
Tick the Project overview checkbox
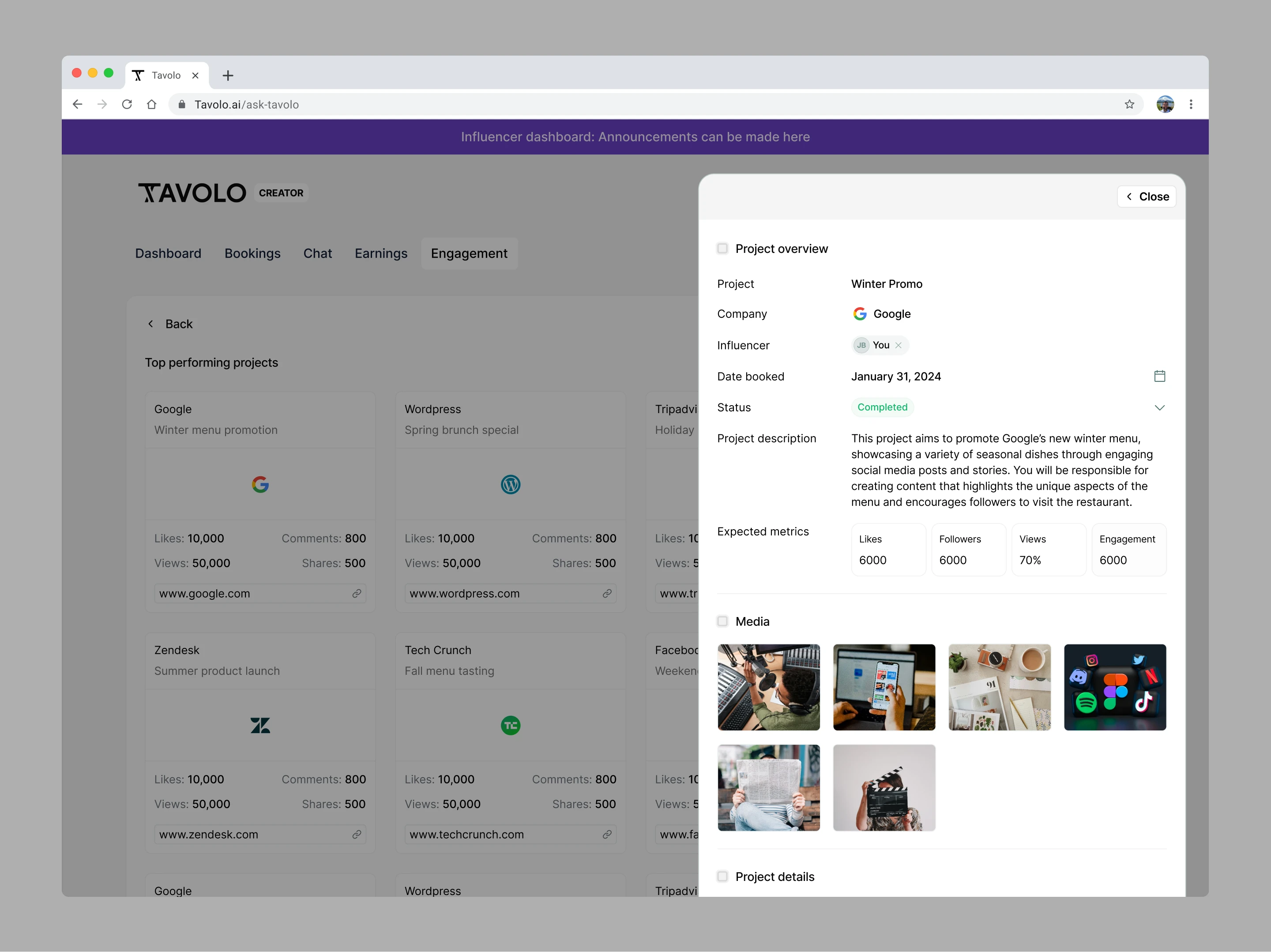coord(722,248)
